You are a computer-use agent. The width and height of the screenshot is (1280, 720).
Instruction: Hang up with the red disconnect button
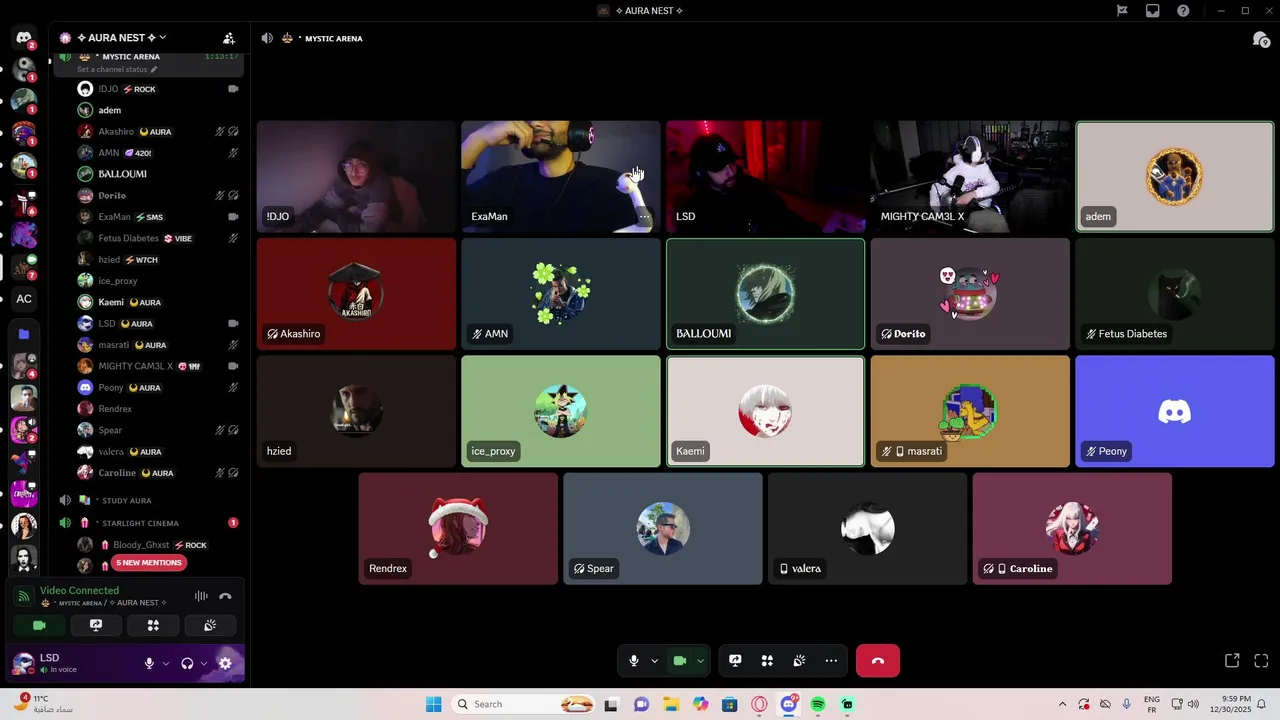coord(878,661)
